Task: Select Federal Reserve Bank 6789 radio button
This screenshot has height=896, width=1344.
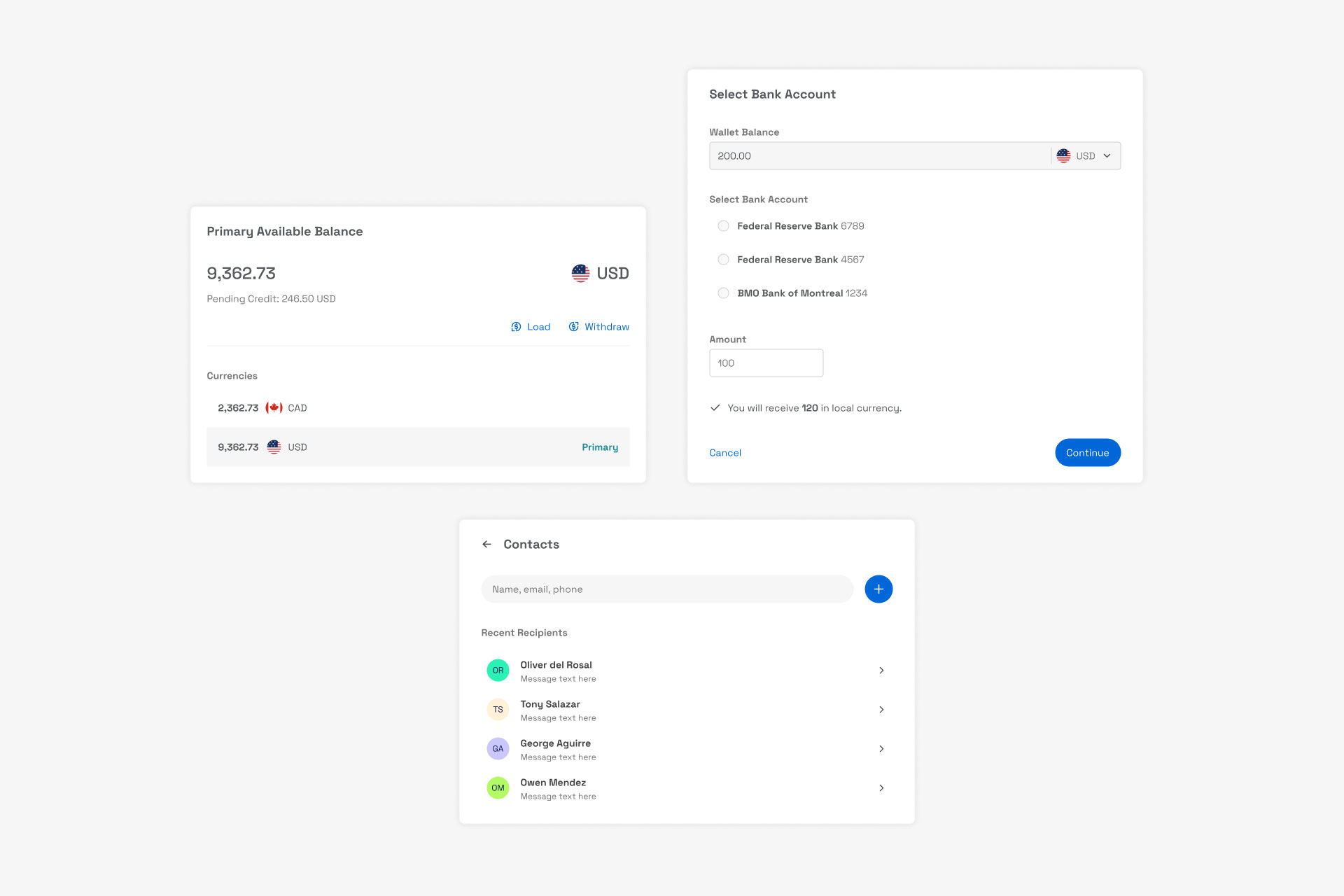Action: [x=723, y=226]
